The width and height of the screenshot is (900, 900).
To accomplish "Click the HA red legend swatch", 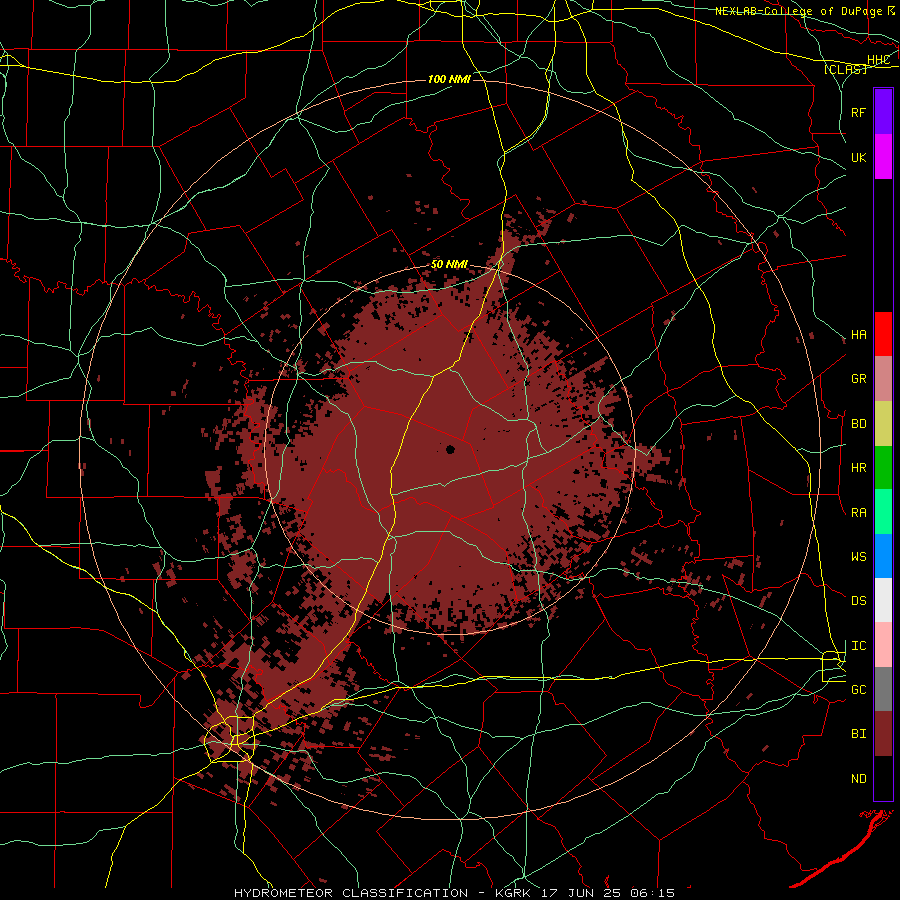I will pos(883,334).
